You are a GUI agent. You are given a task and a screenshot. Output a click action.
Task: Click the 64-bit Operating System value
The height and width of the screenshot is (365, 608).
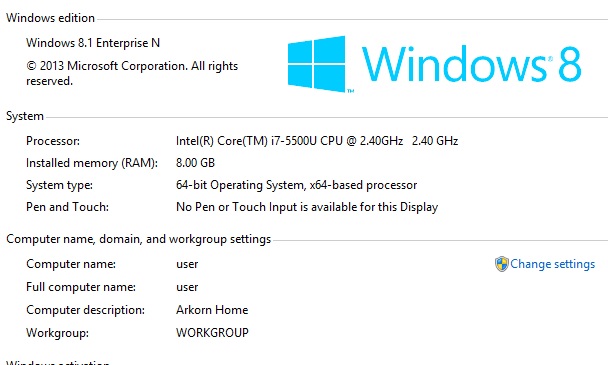(x=296, y=185)
